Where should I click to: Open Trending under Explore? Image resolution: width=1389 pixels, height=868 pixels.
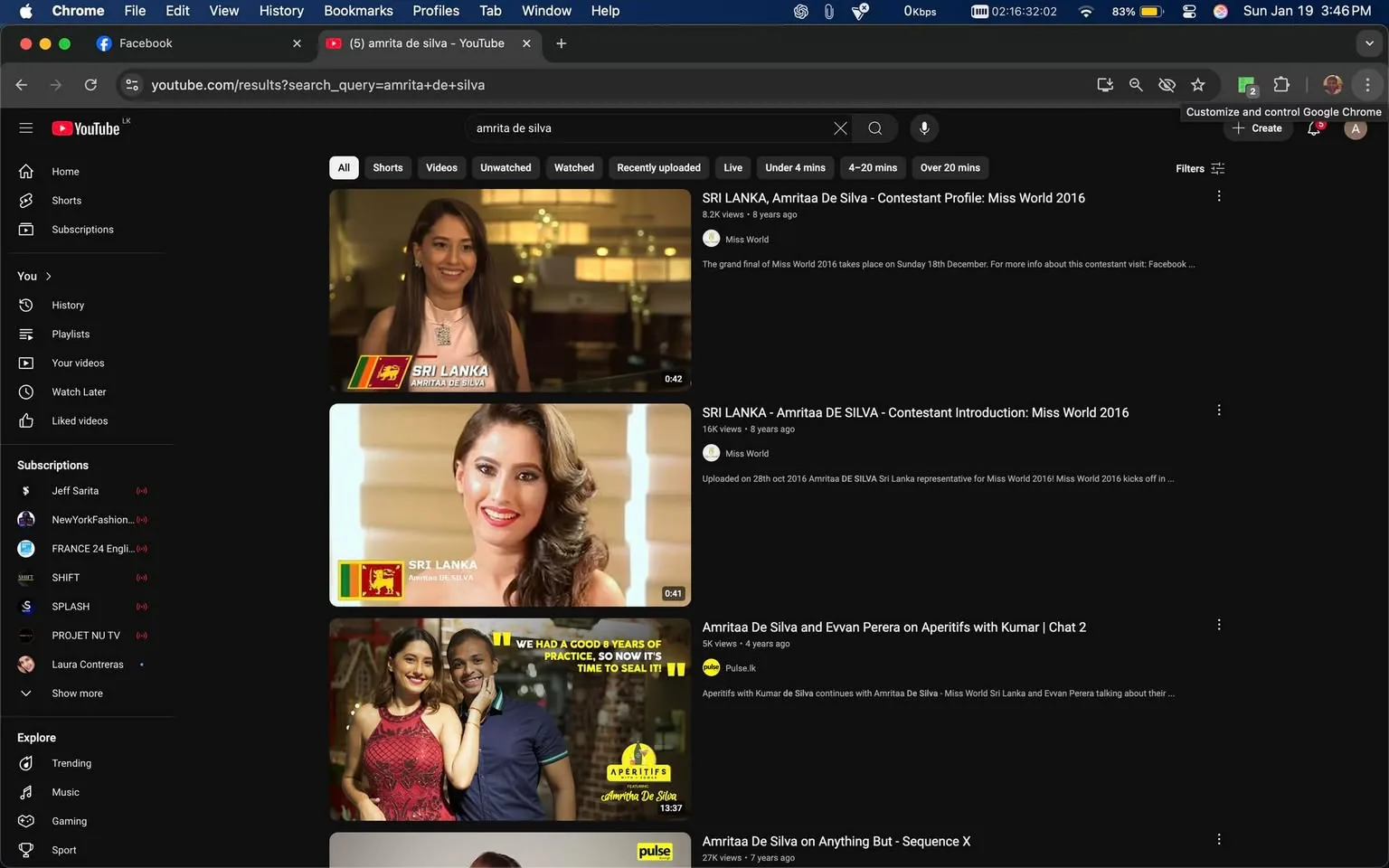click(71, 762)
